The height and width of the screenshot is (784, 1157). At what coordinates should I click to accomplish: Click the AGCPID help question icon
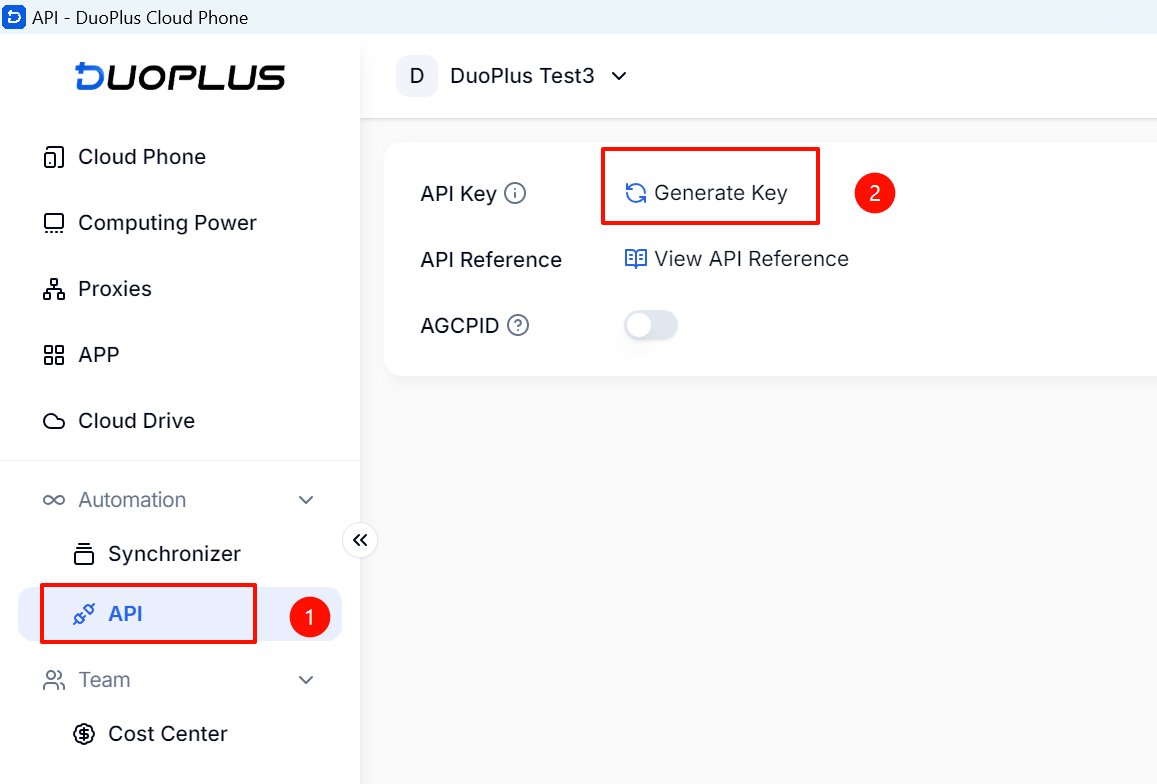[518, 325]
